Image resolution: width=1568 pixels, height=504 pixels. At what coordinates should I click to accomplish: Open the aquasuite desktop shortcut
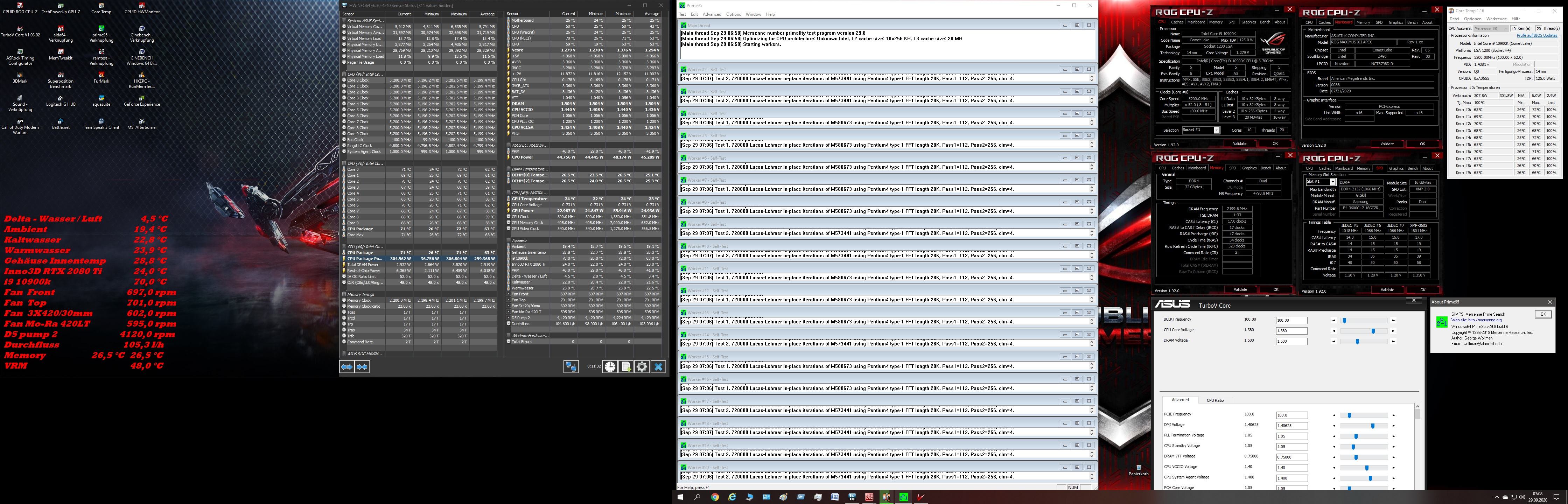(x=101, y=101)
